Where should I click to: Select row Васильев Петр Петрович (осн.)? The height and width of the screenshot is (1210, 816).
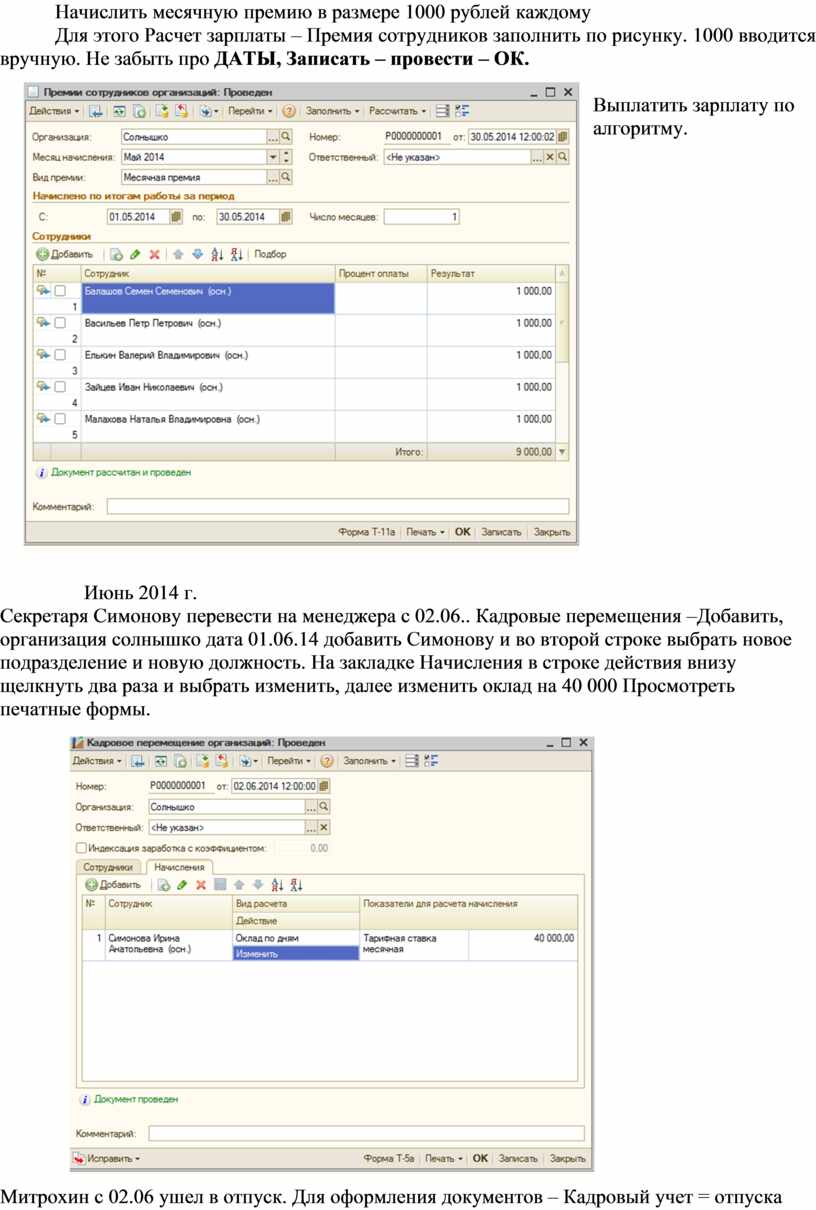click(296, 331)
